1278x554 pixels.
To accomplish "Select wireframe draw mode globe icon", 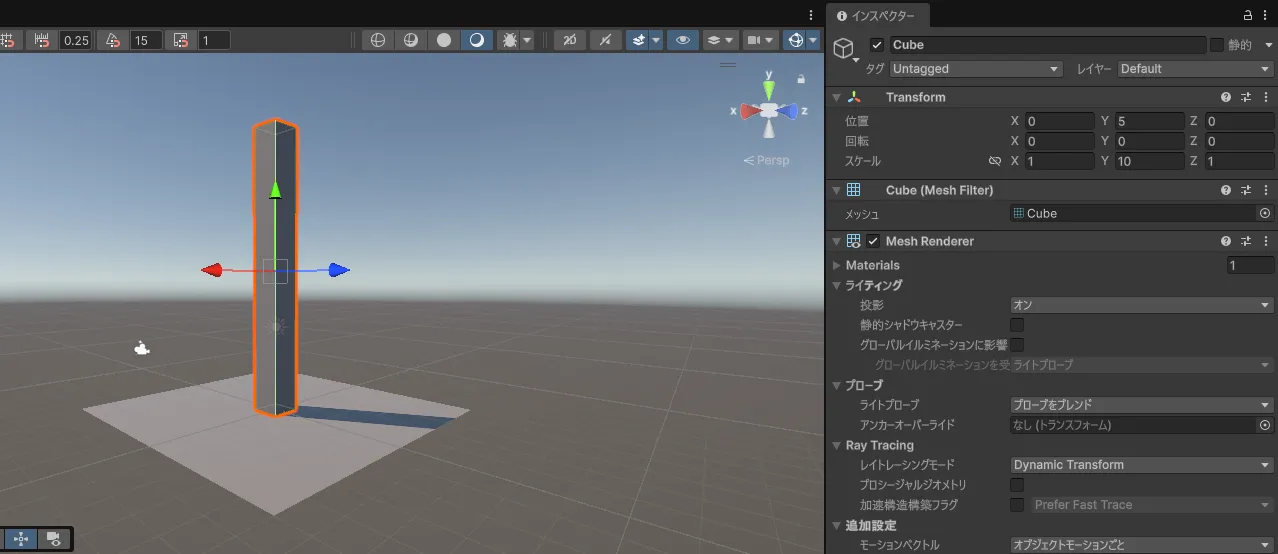I will click(x=378, y=40).
